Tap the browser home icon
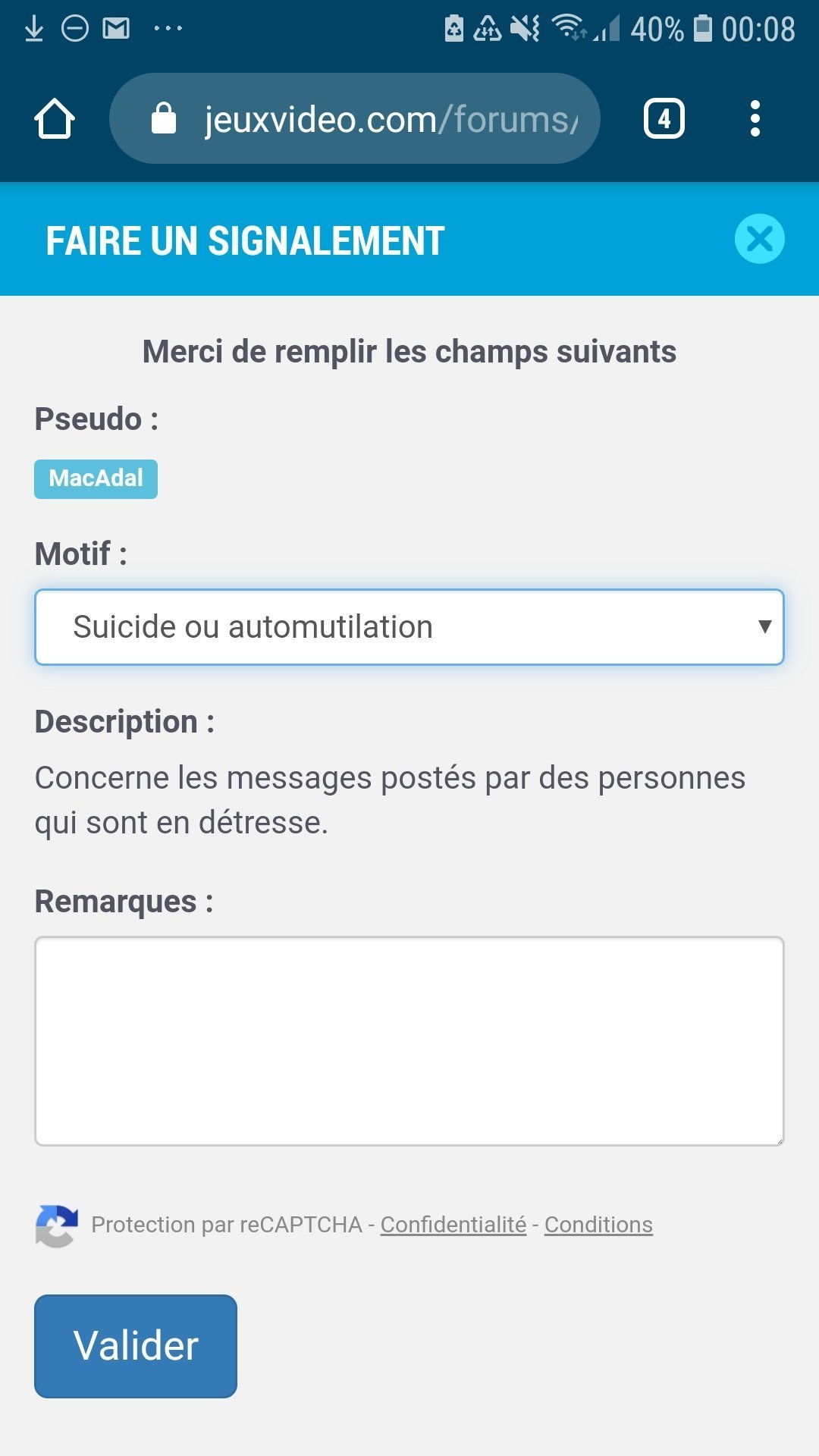Viewport: 819px width, 1456px height. coord(55,119)
